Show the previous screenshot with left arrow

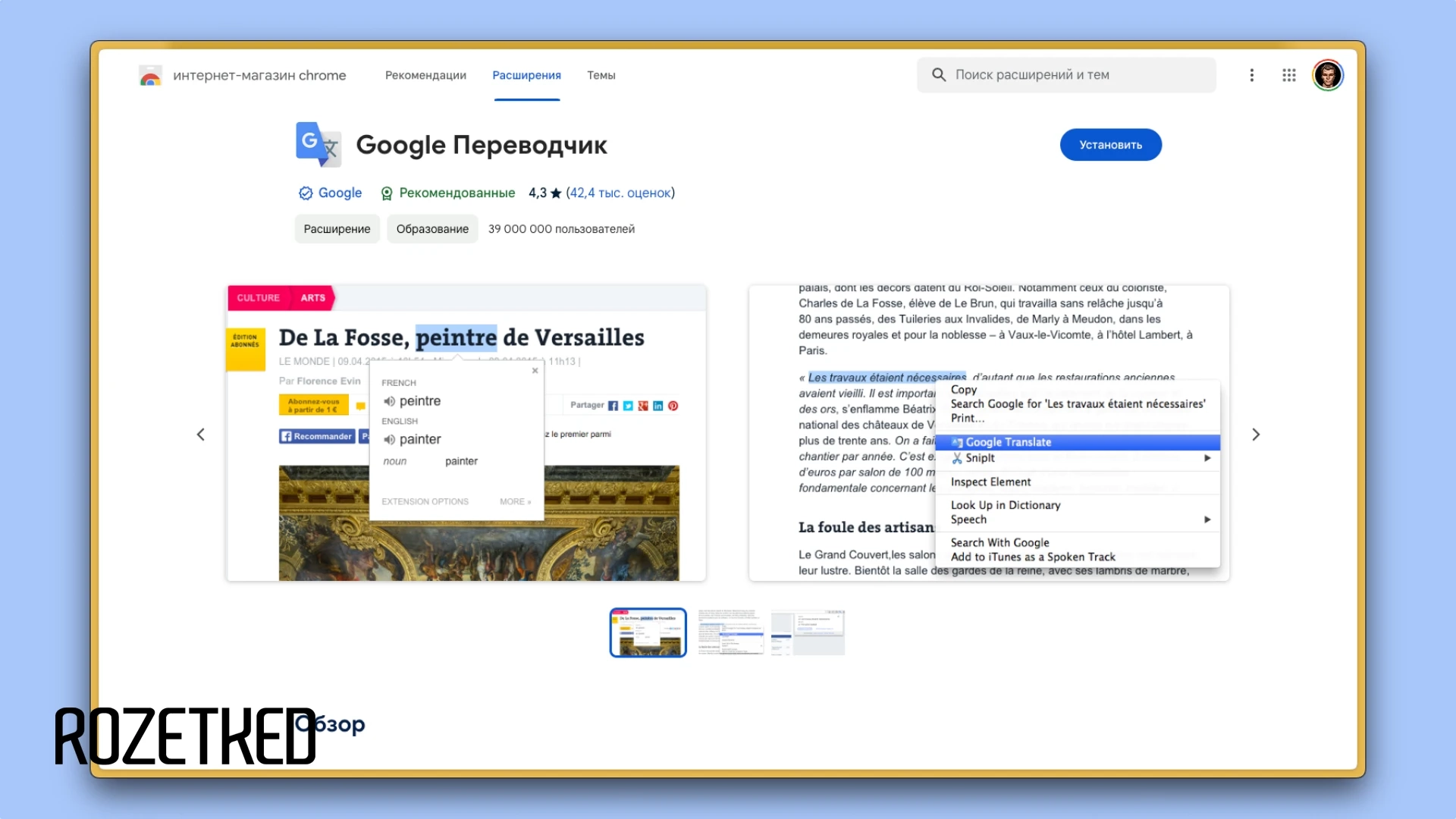pos(201,435)
